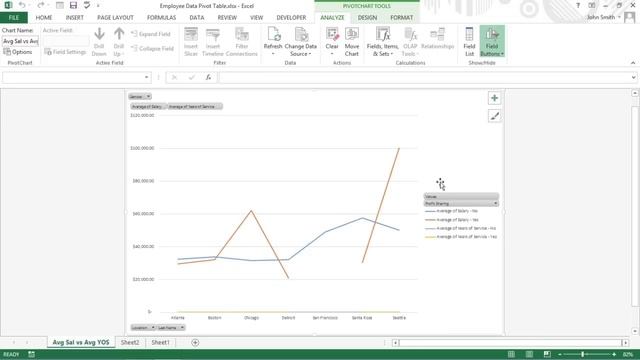
Task: Switch to Page Break Preview in status bar
Action: [x=547, y=354]
